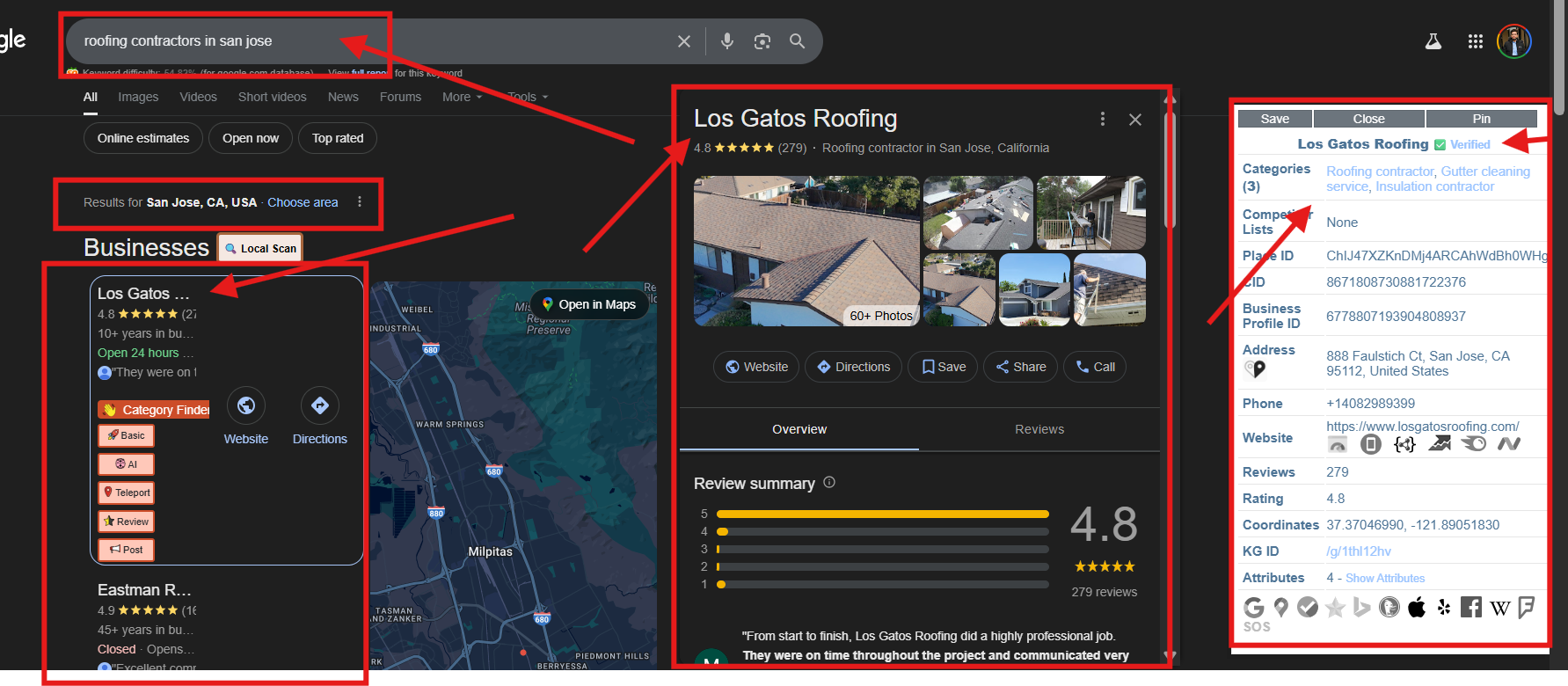
Task: Expand Show Attributes in the extension panel
Action: click(x=1384, y=578)
